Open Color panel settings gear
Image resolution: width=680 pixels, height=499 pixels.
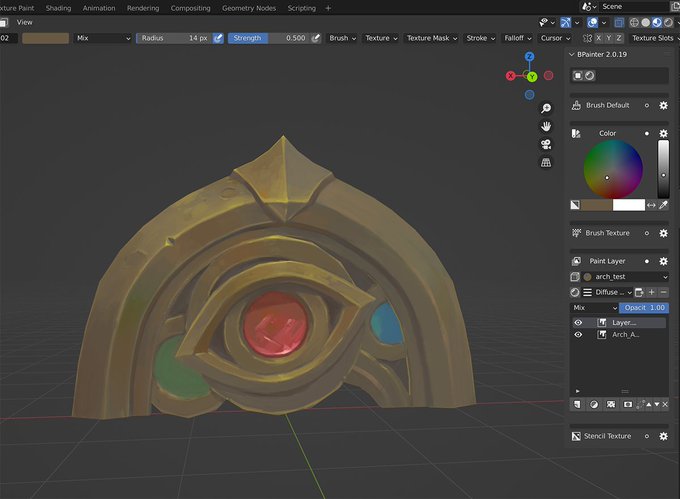pyautogui.click(x=664, y=134)
